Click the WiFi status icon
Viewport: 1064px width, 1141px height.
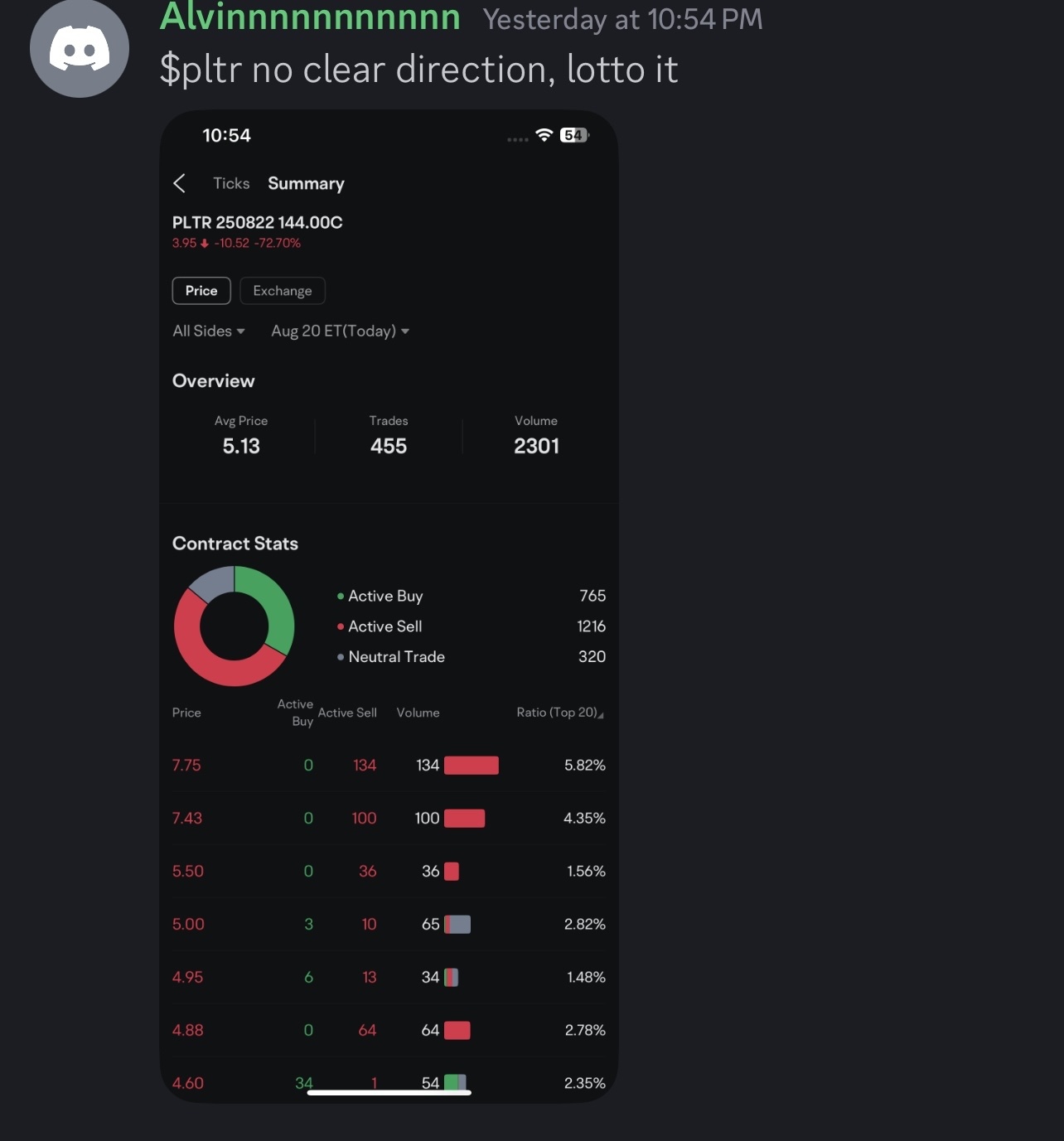(x=544, y=135)
